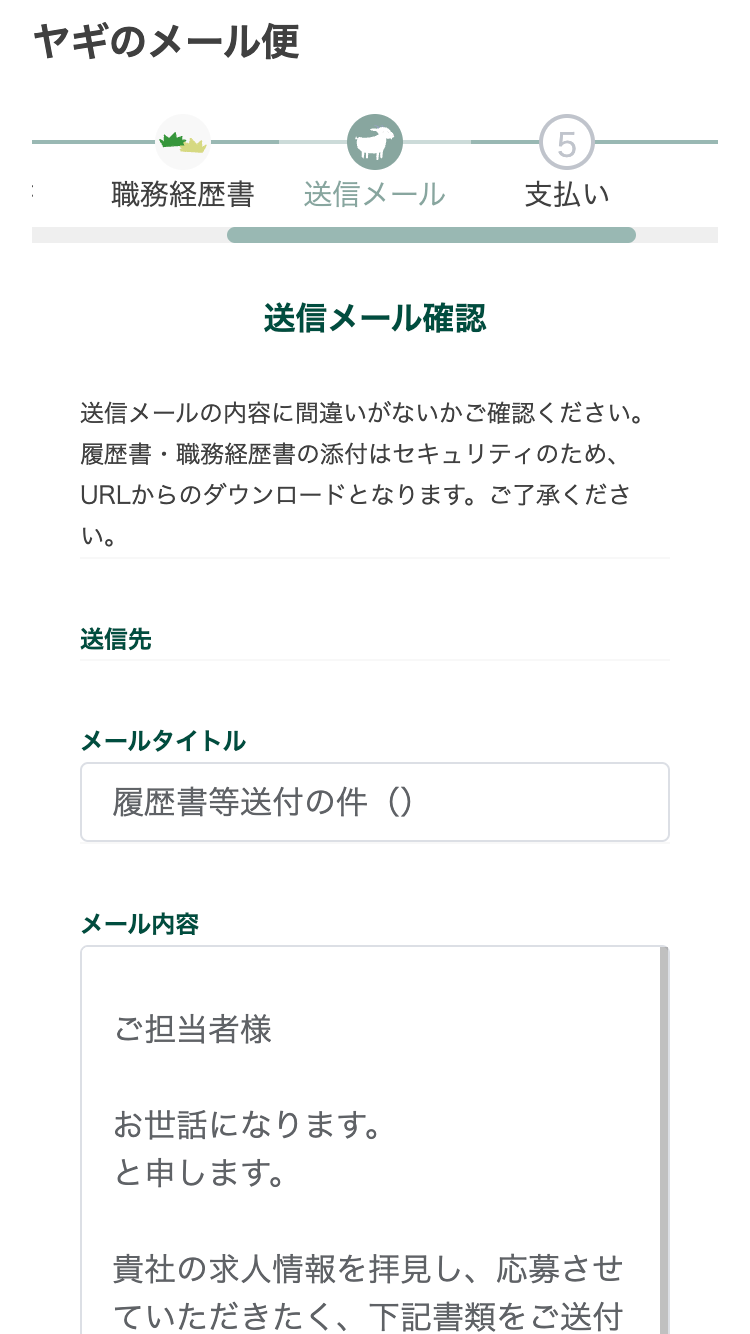The height and width of the screenshot is (1334, 750).
Task: Click the メールタイトル label
Action: coord(163,741)
